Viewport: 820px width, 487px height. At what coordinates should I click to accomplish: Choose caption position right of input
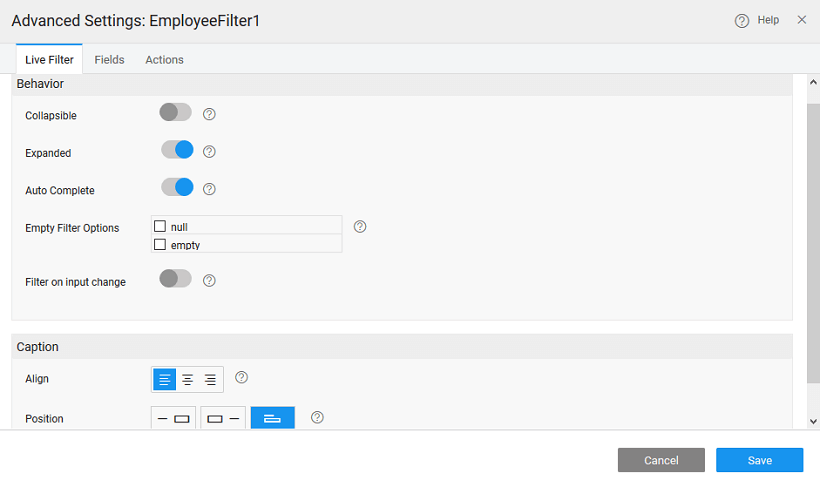click(x=222, y=418)
